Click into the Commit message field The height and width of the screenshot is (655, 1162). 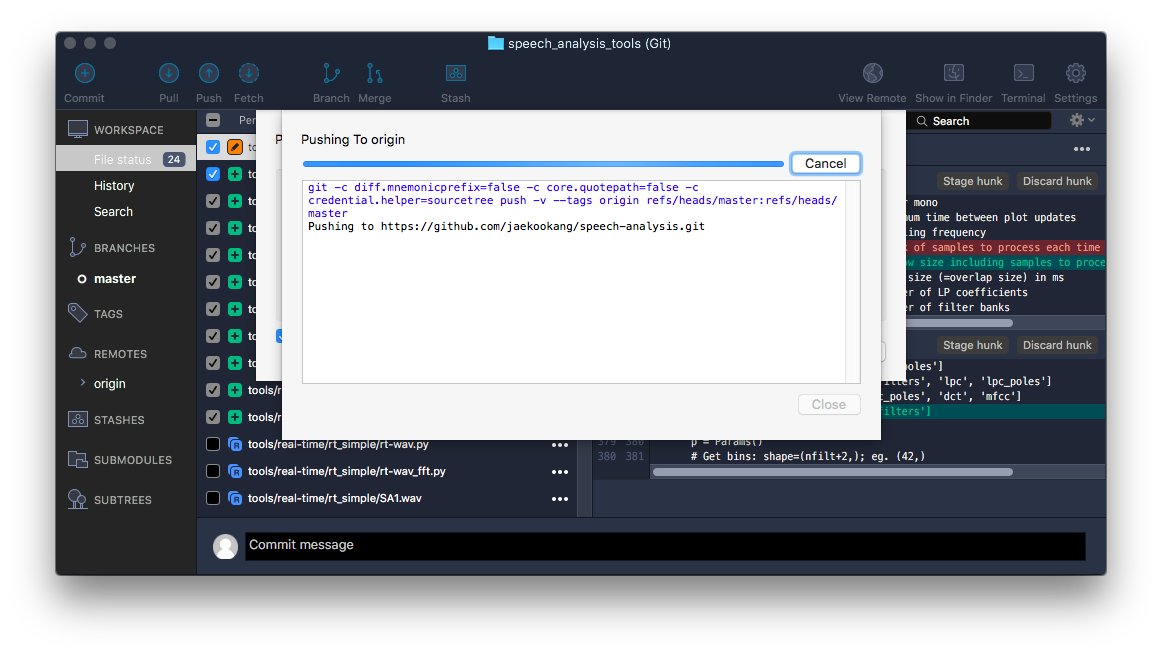point(665,545)
